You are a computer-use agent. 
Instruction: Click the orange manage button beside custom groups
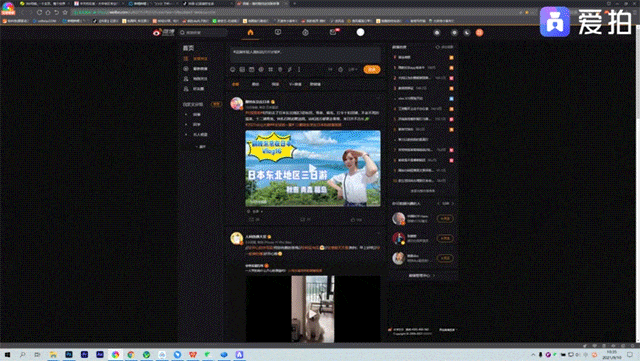tap(216, 104)
